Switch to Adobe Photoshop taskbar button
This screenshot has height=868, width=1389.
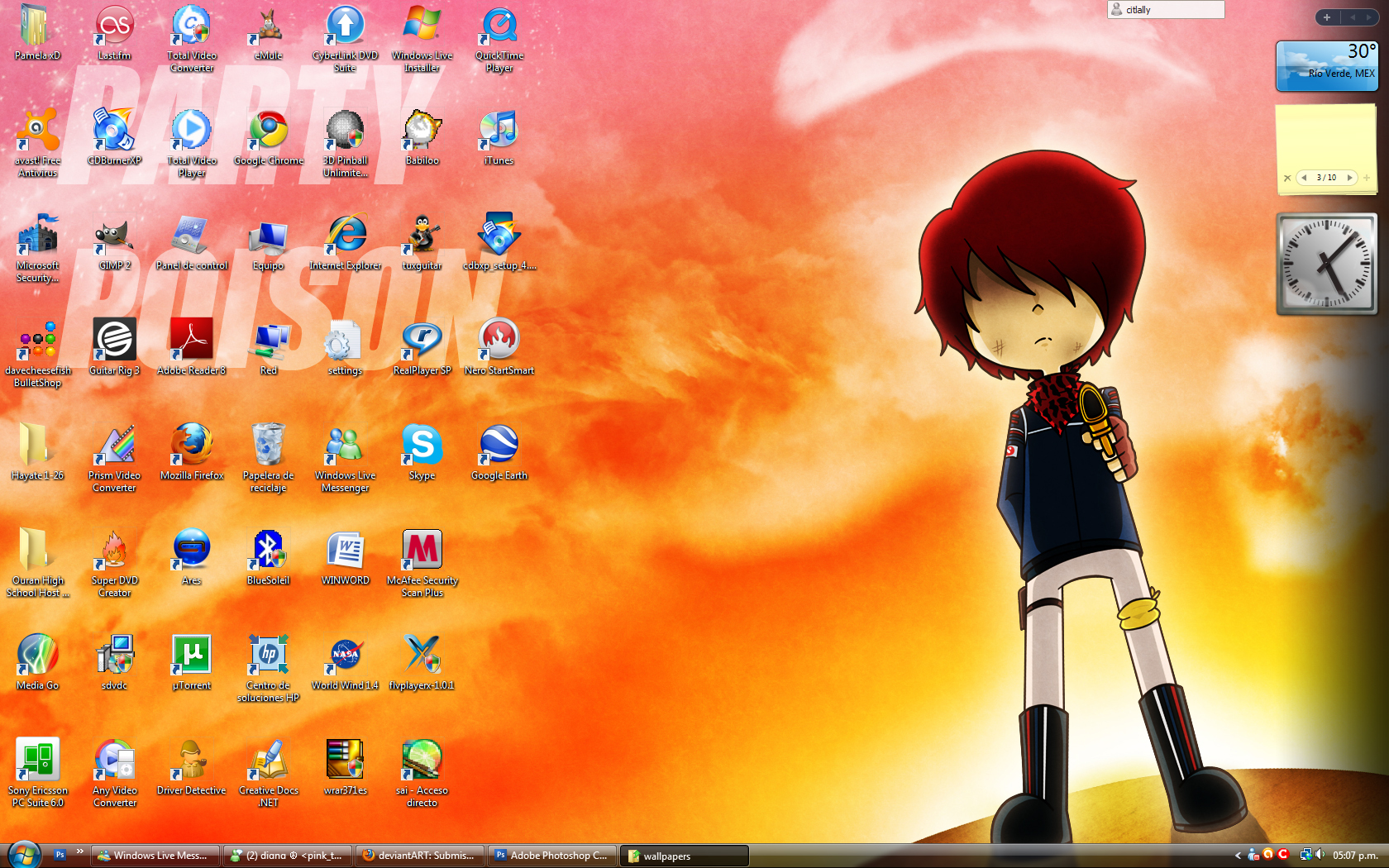[x=553, y=856]
